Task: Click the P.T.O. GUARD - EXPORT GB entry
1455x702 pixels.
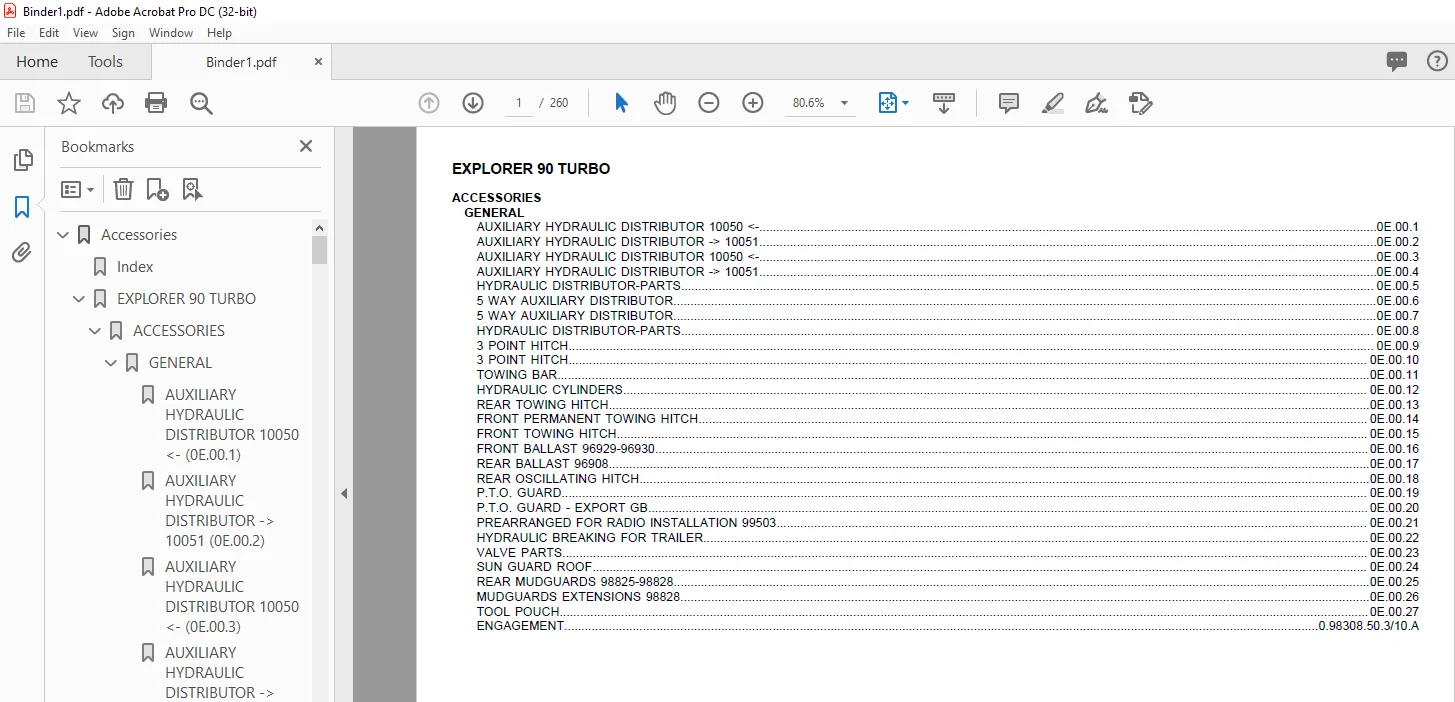Action: point(947,508)
